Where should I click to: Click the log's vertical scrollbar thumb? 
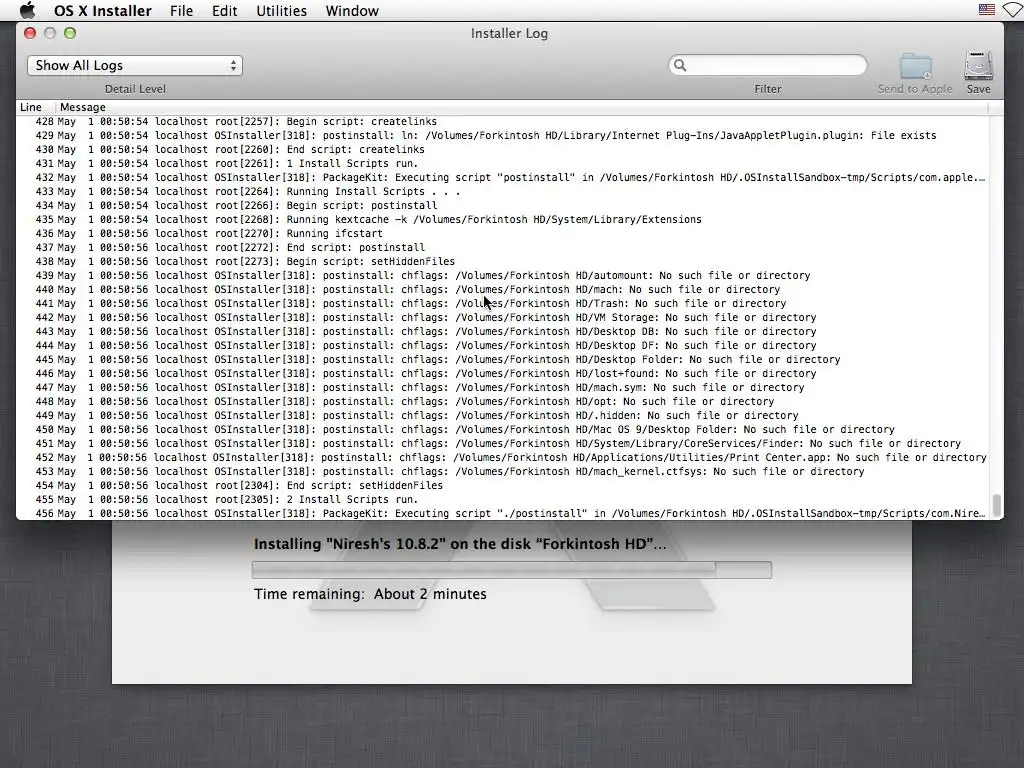coord(997,505)
